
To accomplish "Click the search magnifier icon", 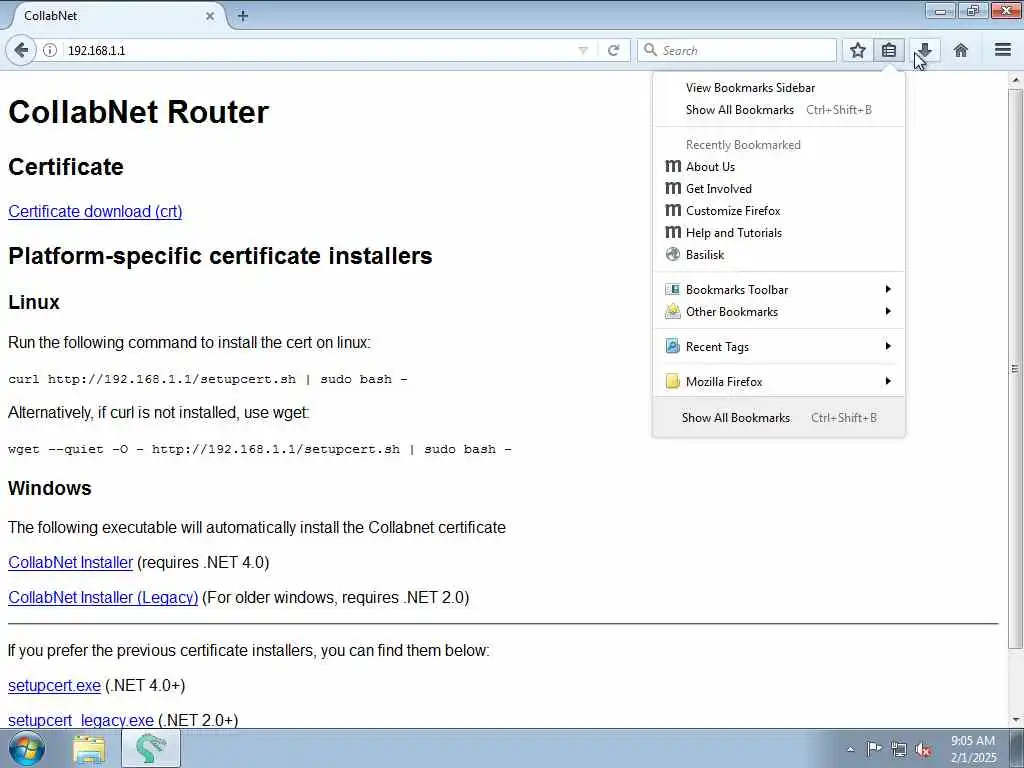I will click(x=650, y=50).
